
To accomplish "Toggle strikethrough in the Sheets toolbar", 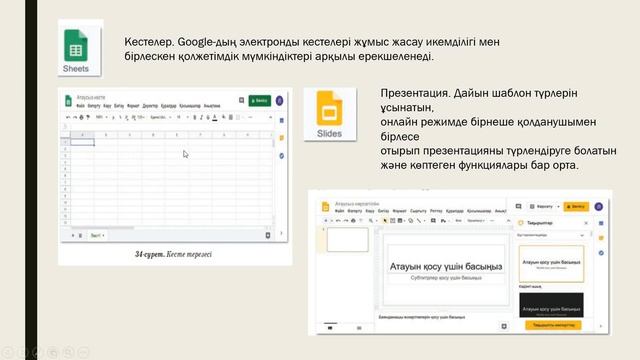I will click(x=208, y=117).
